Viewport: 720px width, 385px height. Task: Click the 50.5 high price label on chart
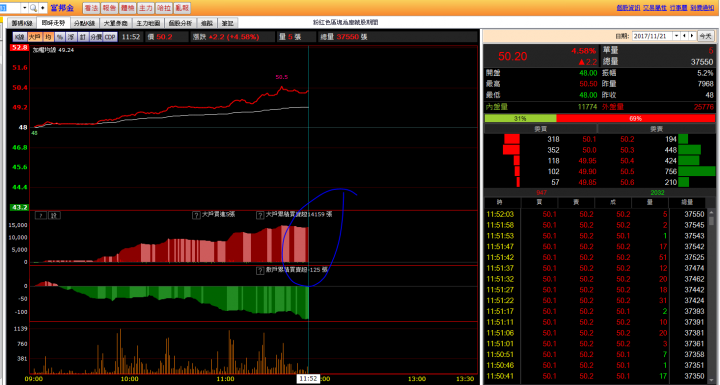(x=282, y=77)
